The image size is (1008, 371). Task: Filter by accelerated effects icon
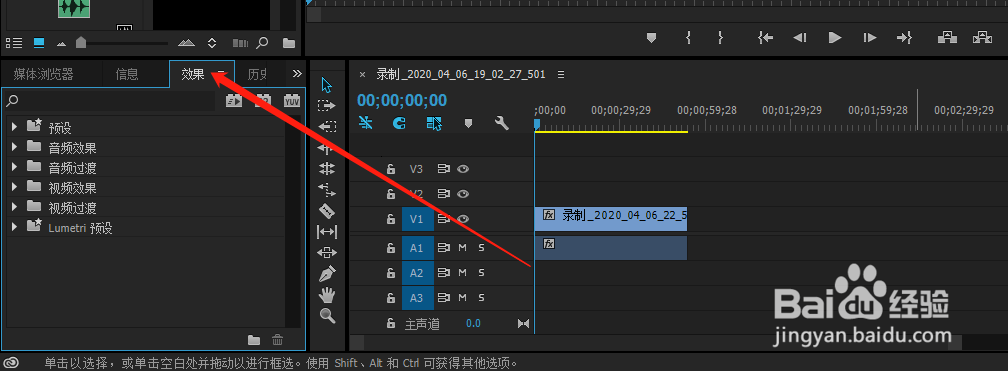[234, 100]
